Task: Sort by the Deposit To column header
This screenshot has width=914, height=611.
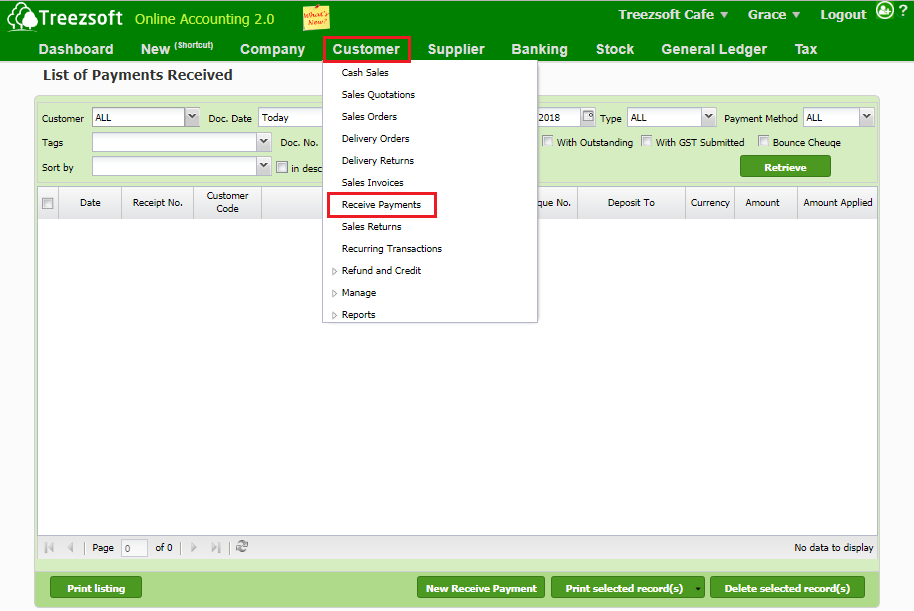Action: pyautogui.click(x=631, y=202)
